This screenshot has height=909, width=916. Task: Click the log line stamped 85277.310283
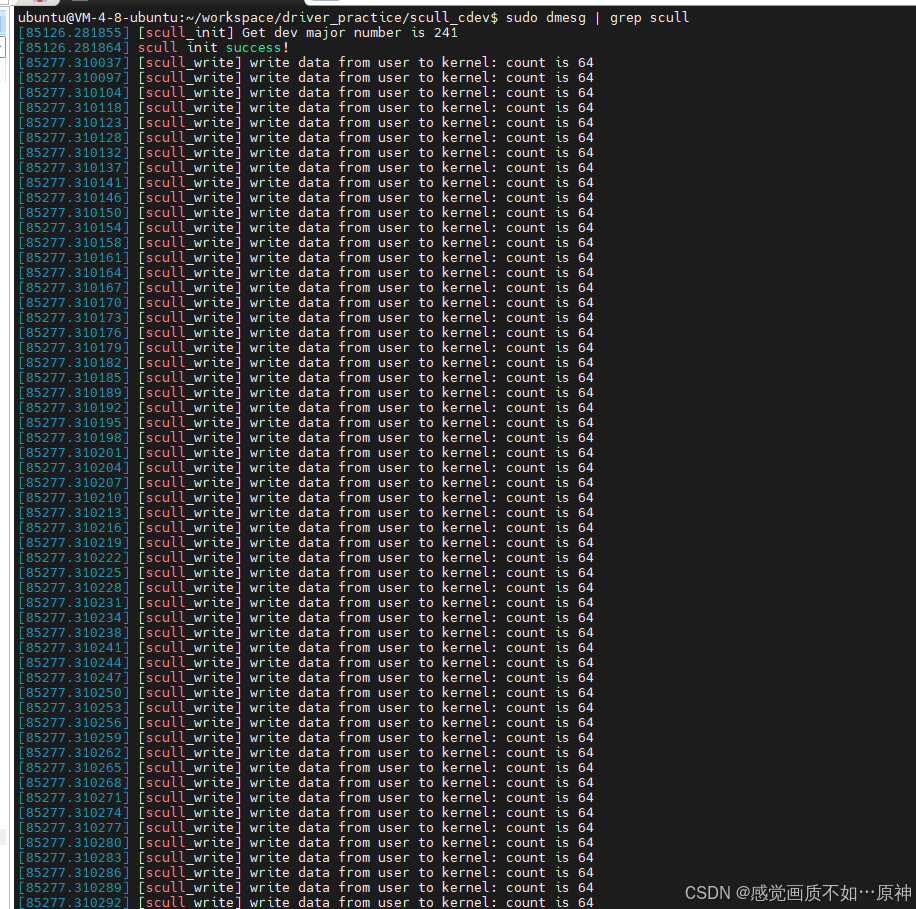click(306, 858)
